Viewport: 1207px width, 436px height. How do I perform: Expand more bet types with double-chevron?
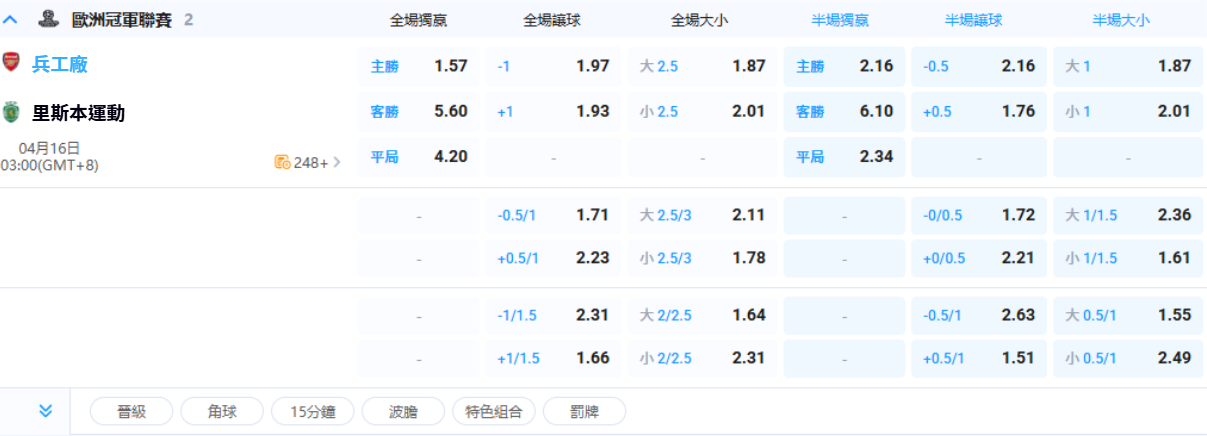coord(45,411)
